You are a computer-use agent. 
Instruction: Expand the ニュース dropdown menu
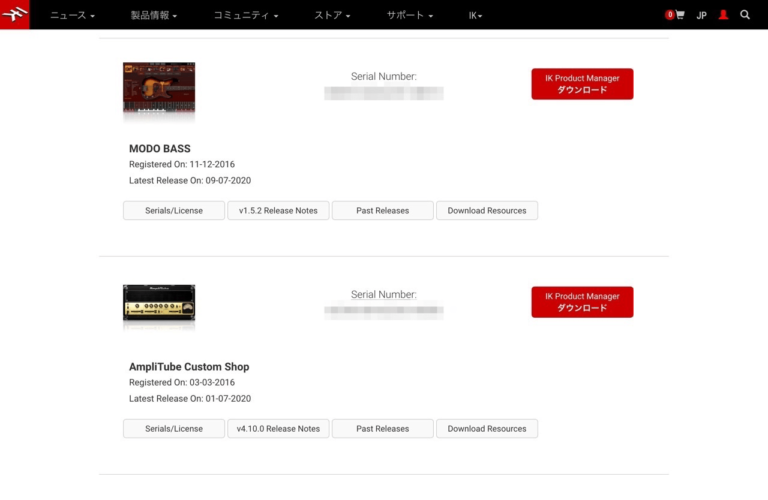click(72, 16)
